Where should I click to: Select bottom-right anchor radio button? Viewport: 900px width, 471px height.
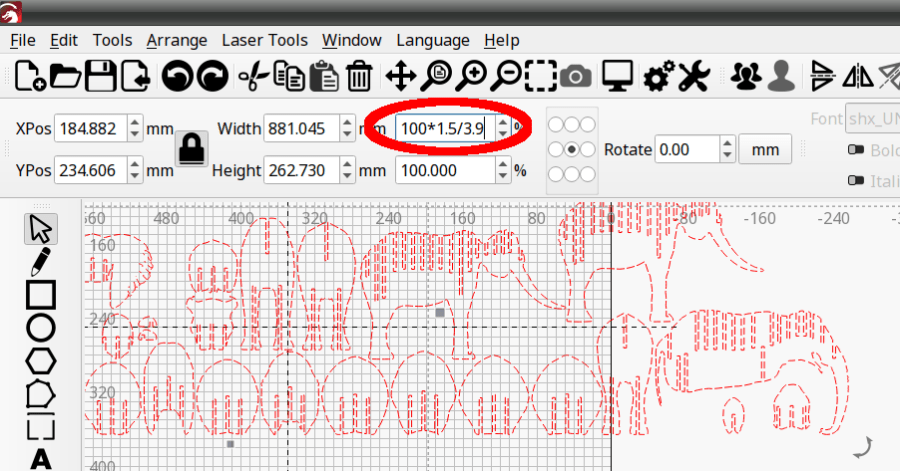click(x=587, y=174)
